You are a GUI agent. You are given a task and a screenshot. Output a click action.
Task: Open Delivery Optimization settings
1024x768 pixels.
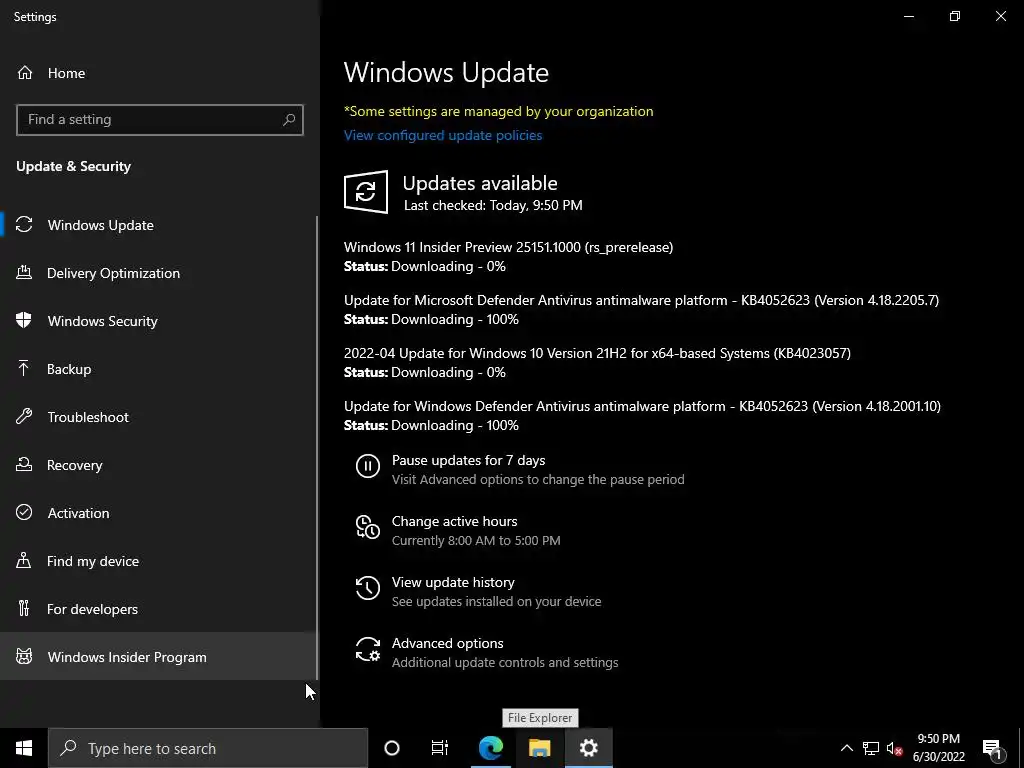pyautogui.click(x=159, y=273)
